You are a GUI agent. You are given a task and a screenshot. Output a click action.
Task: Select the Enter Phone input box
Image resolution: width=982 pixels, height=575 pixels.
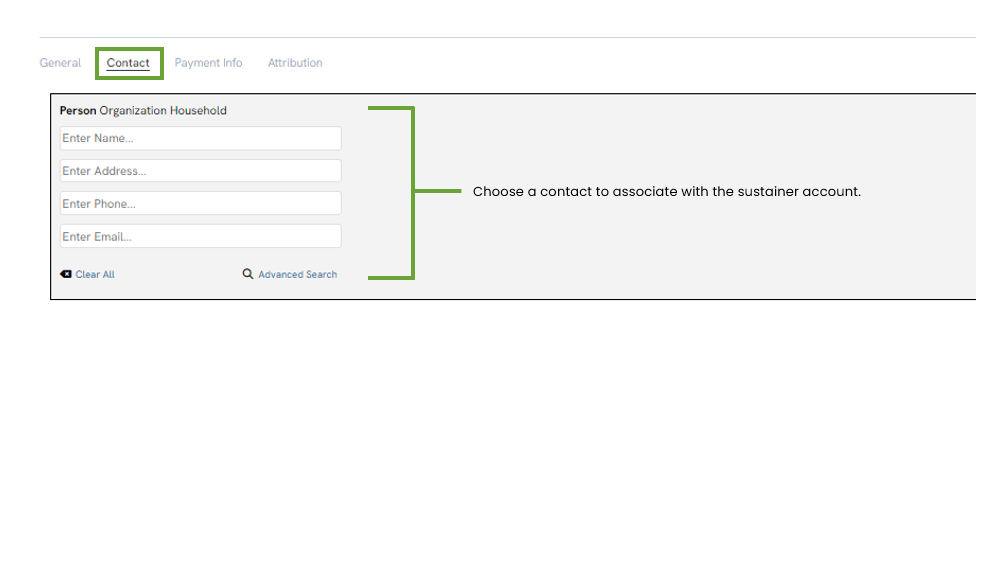coord(200,204)
